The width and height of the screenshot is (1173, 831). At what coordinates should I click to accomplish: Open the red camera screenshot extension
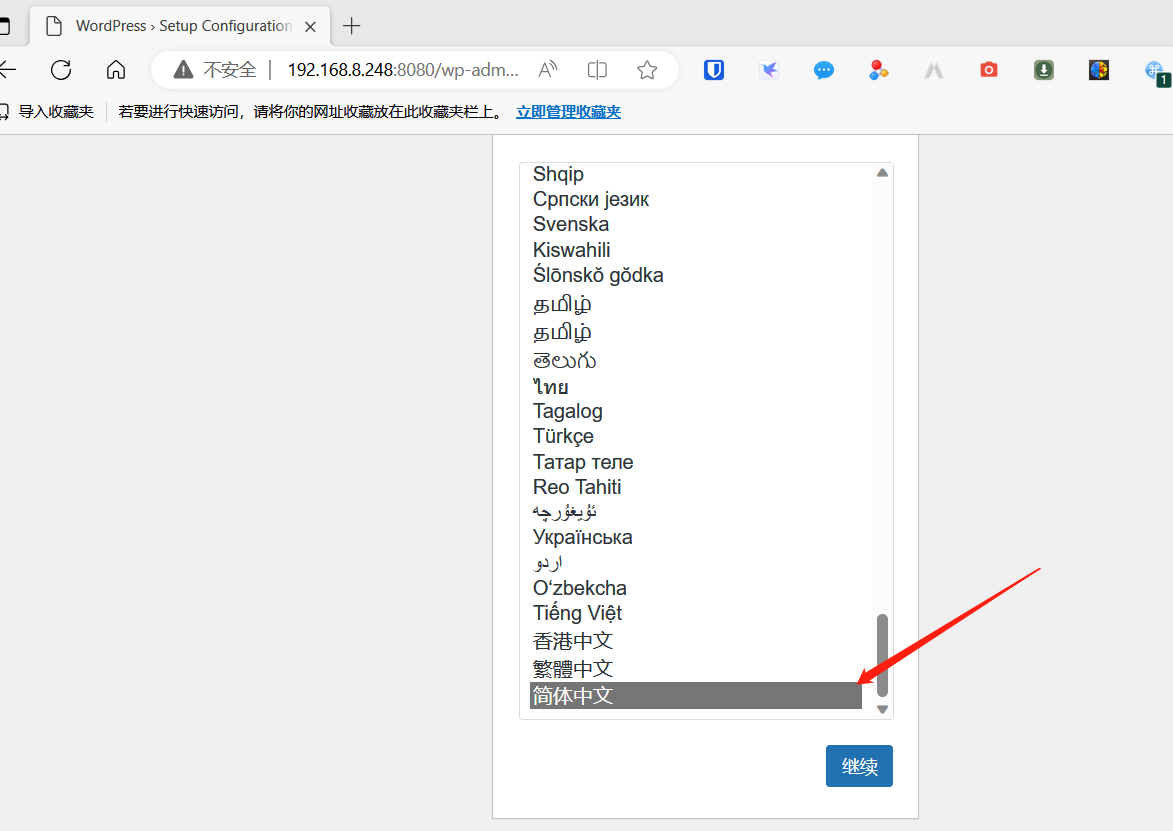[989, 70]
